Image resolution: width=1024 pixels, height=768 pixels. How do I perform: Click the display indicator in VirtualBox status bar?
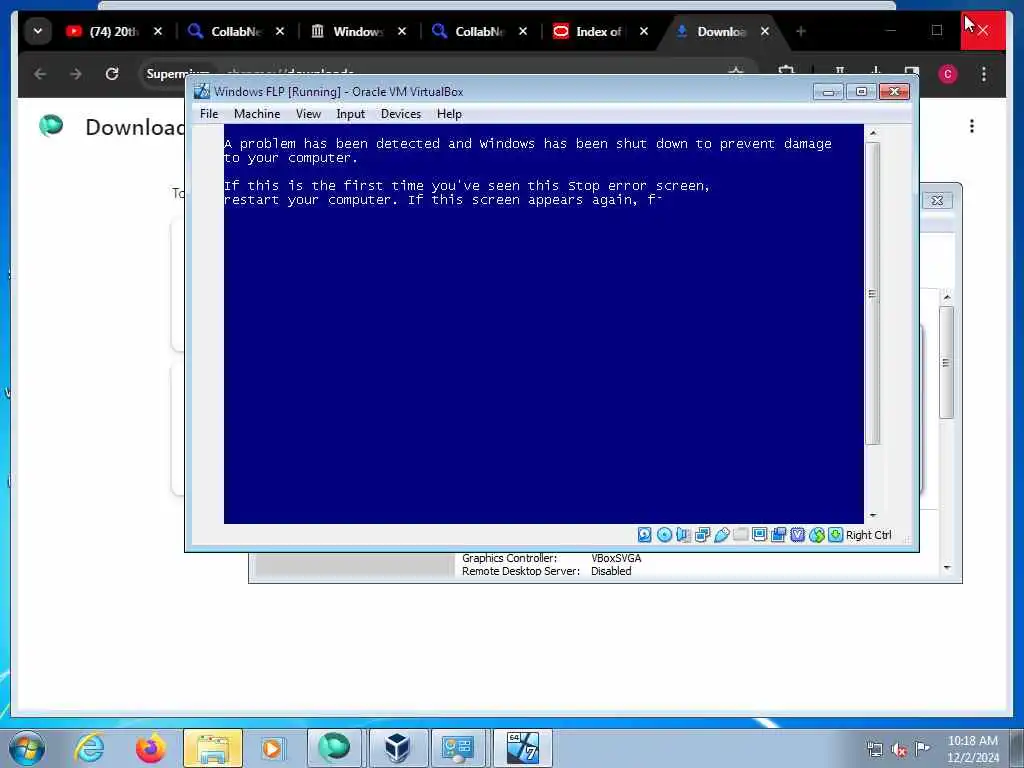point(760,535)
